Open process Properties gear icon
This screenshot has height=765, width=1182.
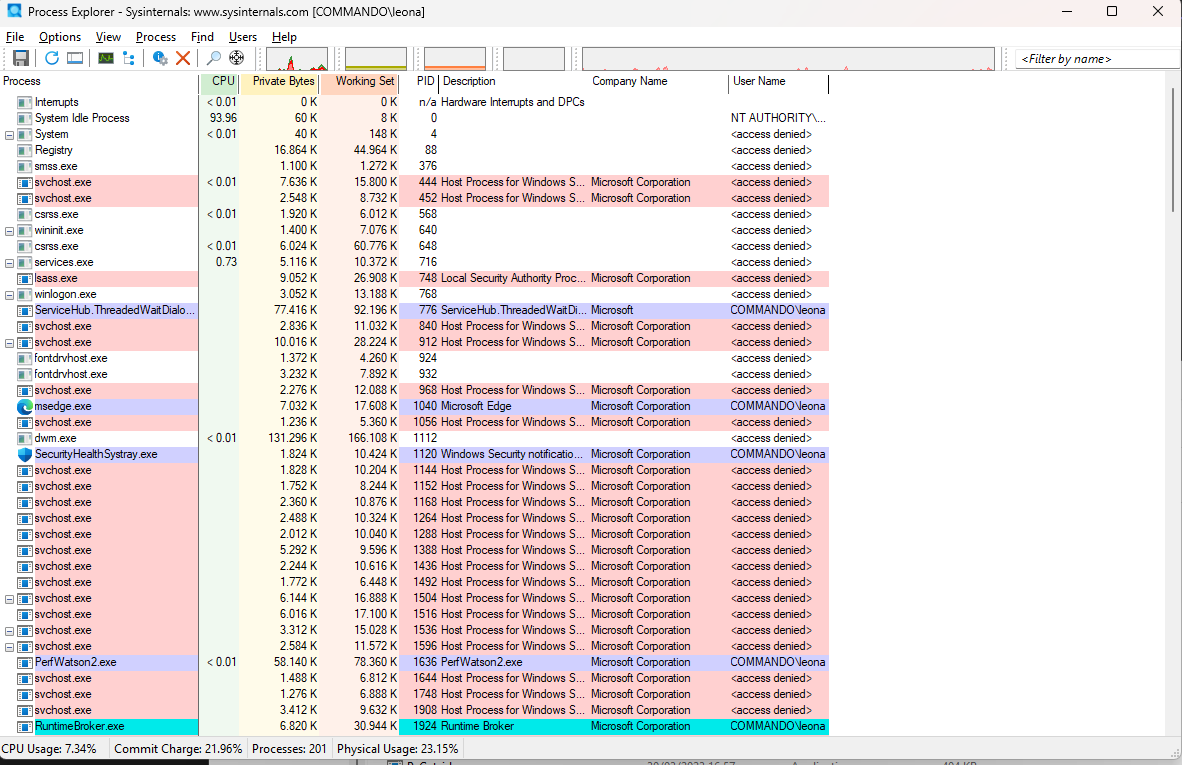[160, 59]
